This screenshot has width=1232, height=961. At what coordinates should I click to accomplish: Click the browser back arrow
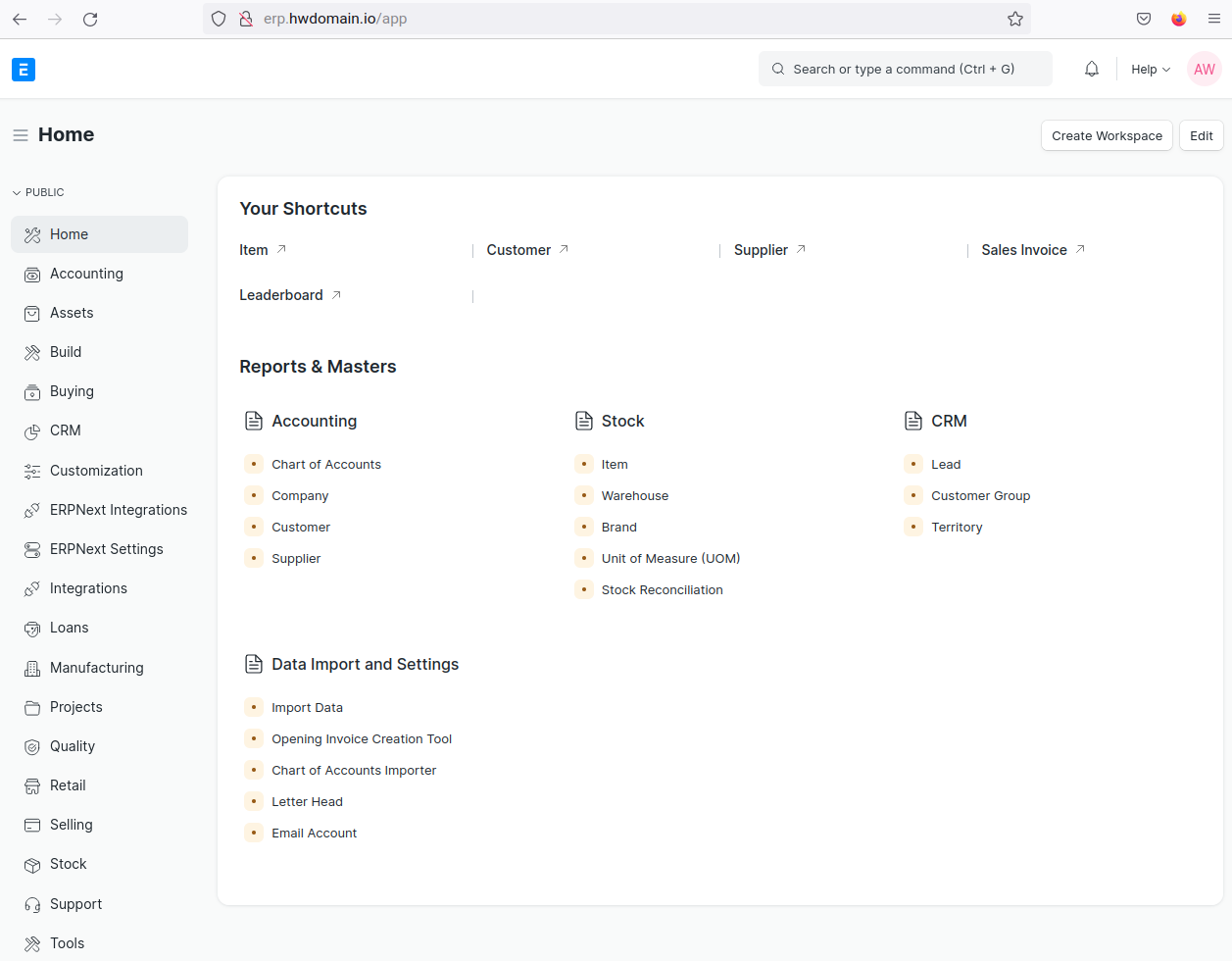coord(20,19)
